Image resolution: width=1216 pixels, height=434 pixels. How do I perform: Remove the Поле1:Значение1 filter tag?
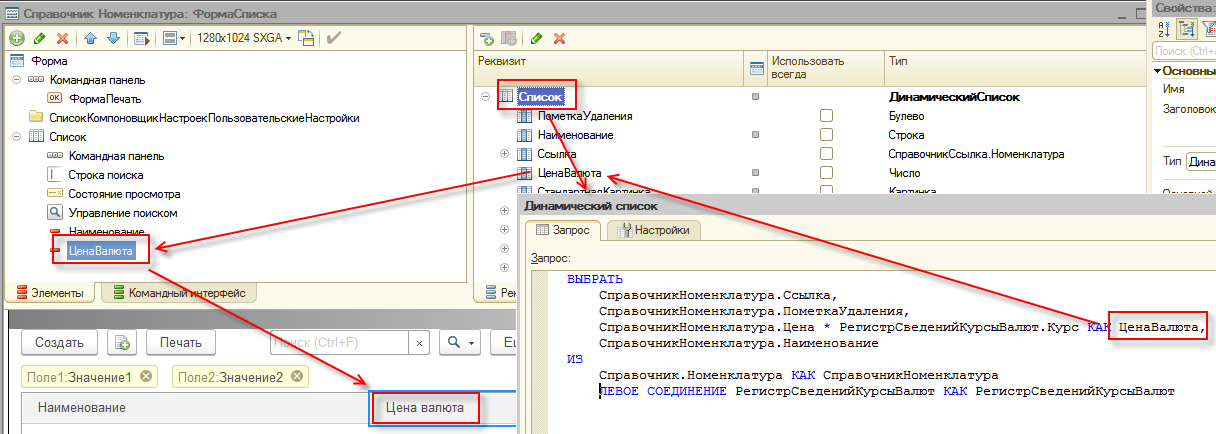147,377
